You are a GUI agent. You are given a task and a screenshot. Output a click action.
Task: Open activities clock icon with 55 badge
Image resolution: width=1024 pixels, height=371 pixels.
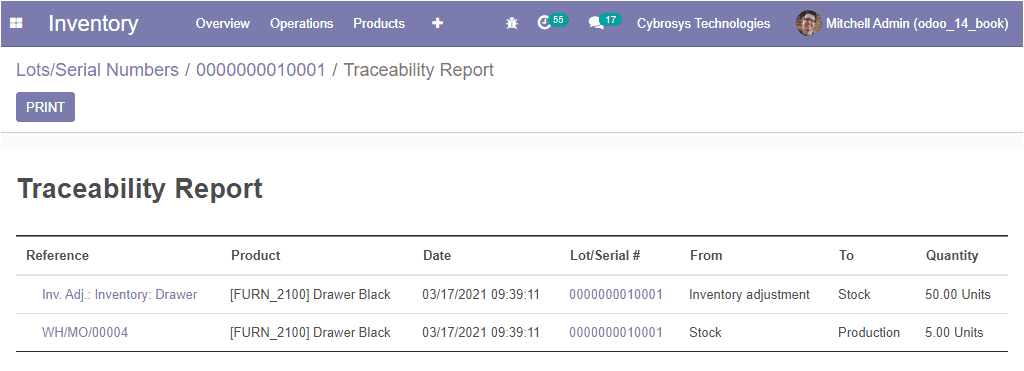[552, 22]
